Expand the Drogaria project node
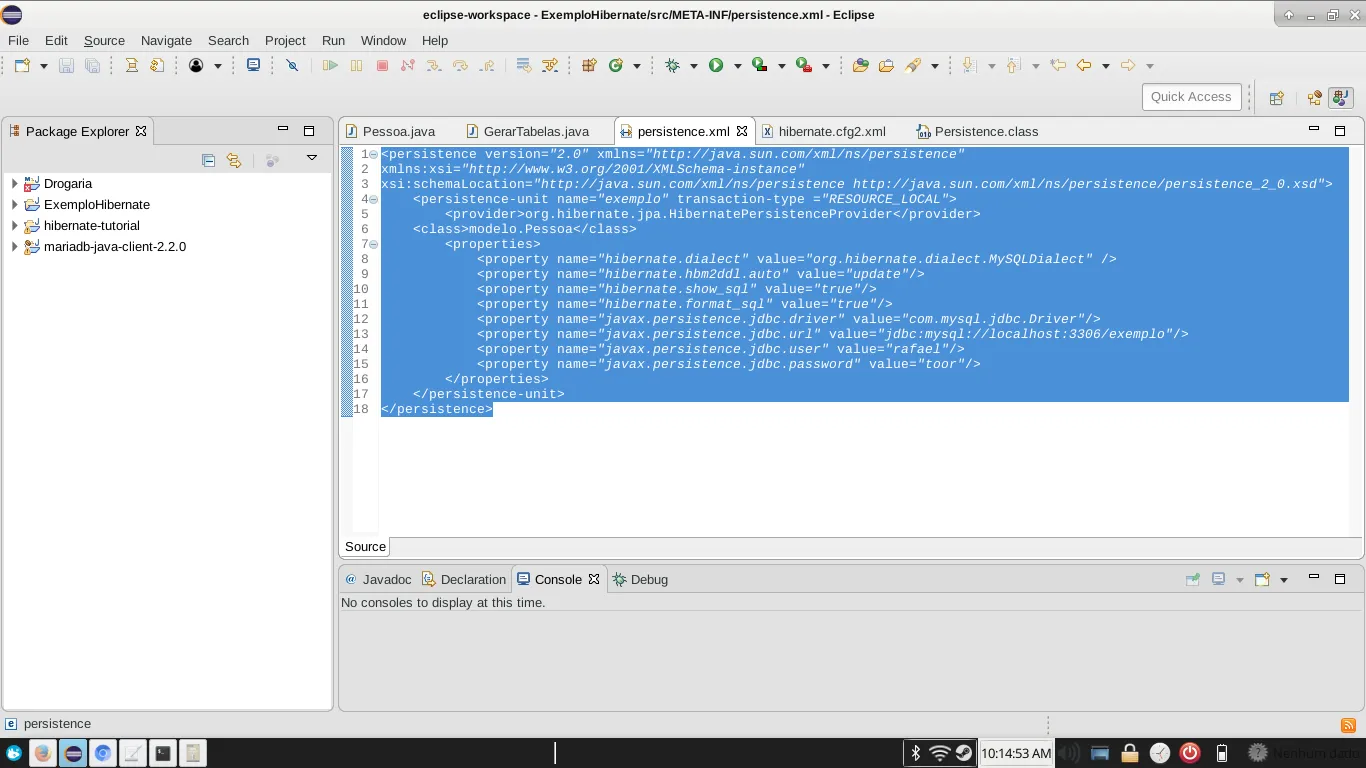Image resolution: width=1366 pixels, height=768 pixels. point(14,184)
